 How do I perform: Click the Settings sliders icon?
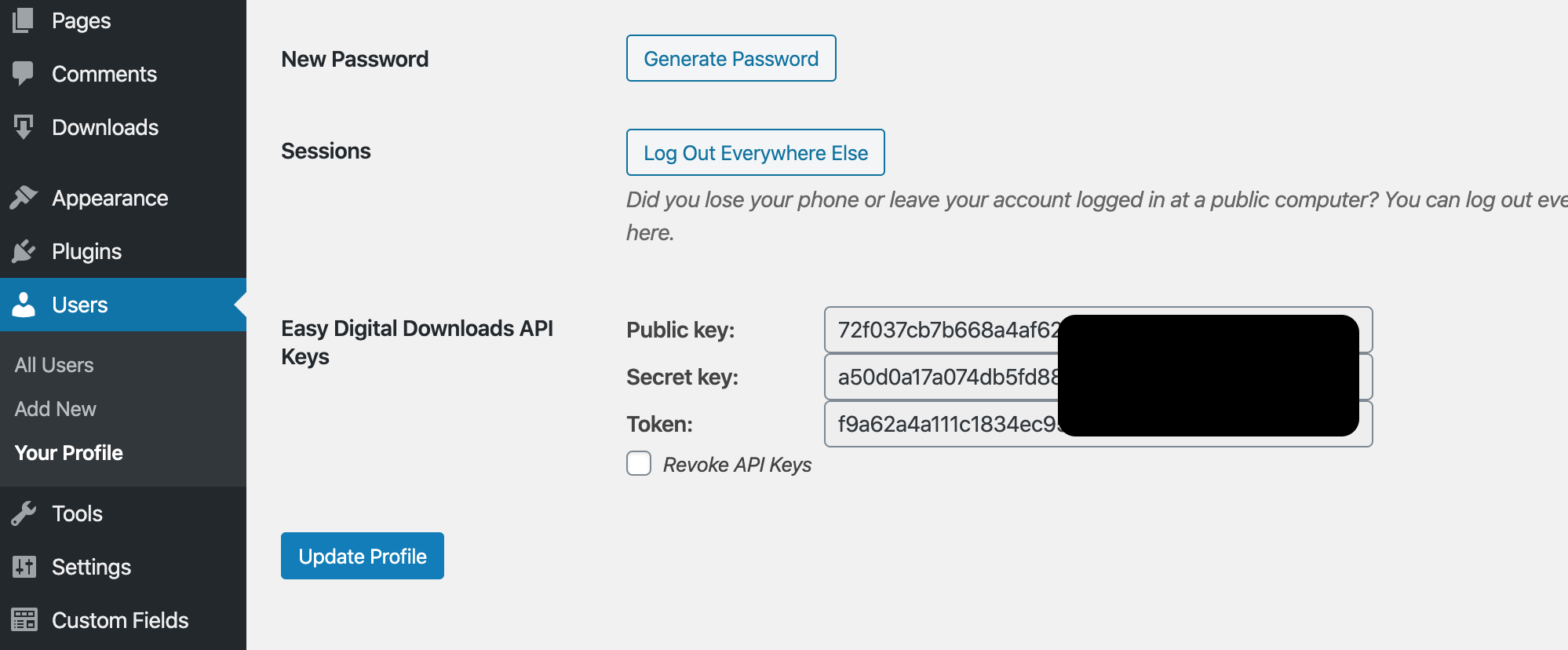(x=24, y=567)
